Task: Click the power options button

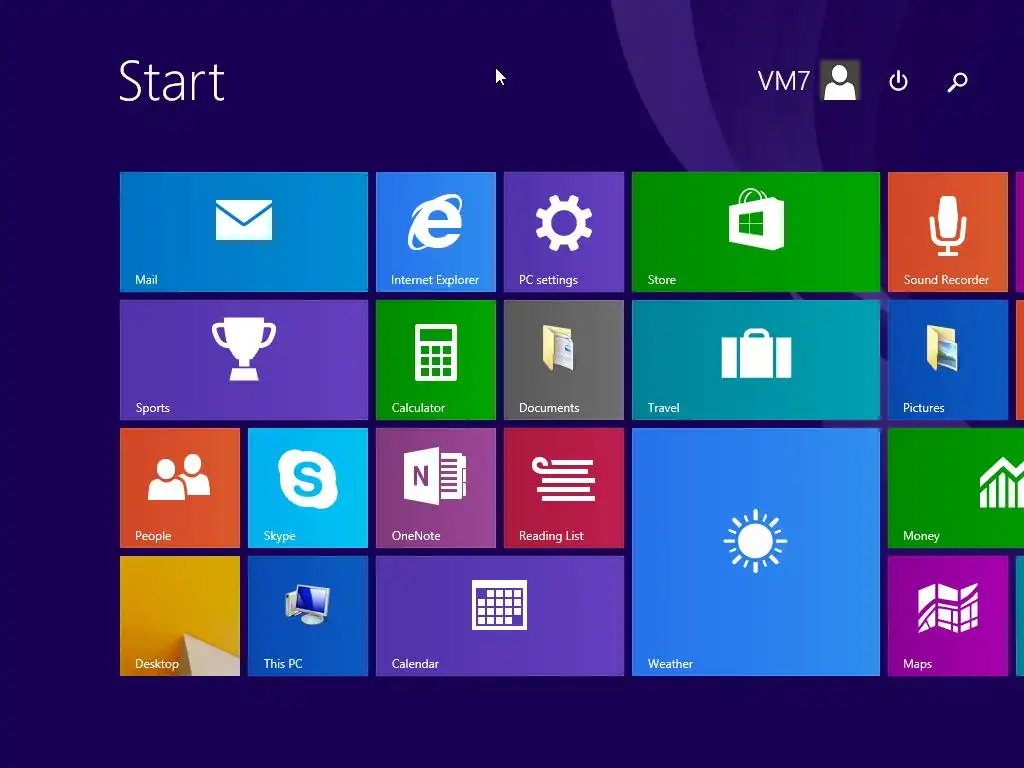Action: click(899, 81)
